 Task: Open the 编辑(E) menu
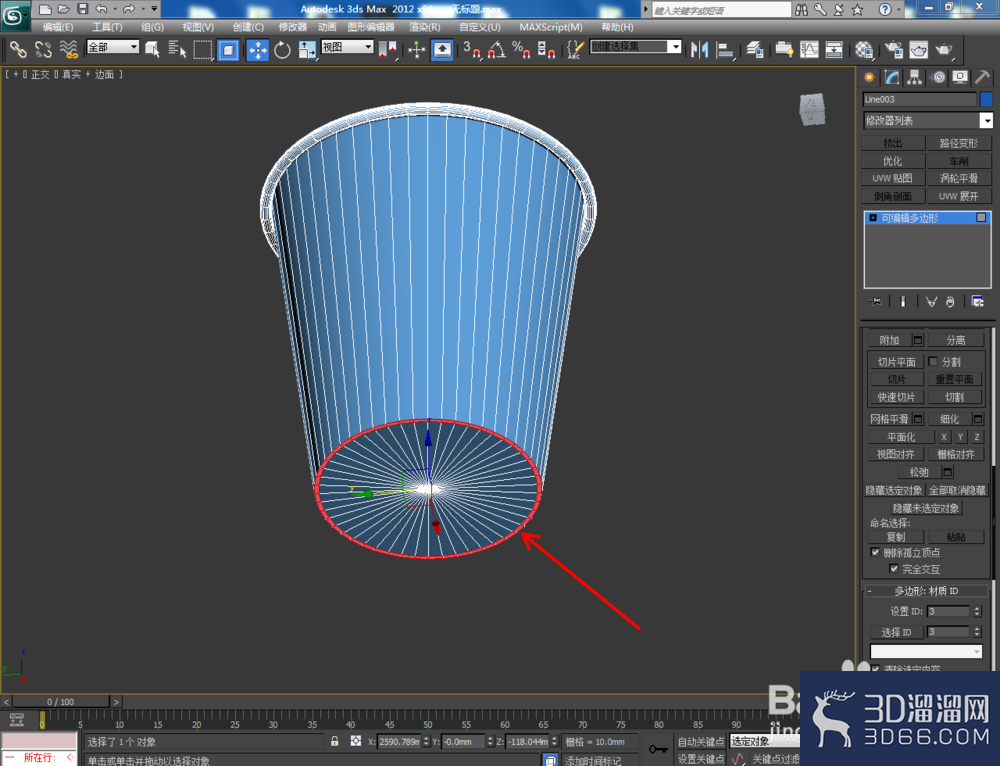57,27
